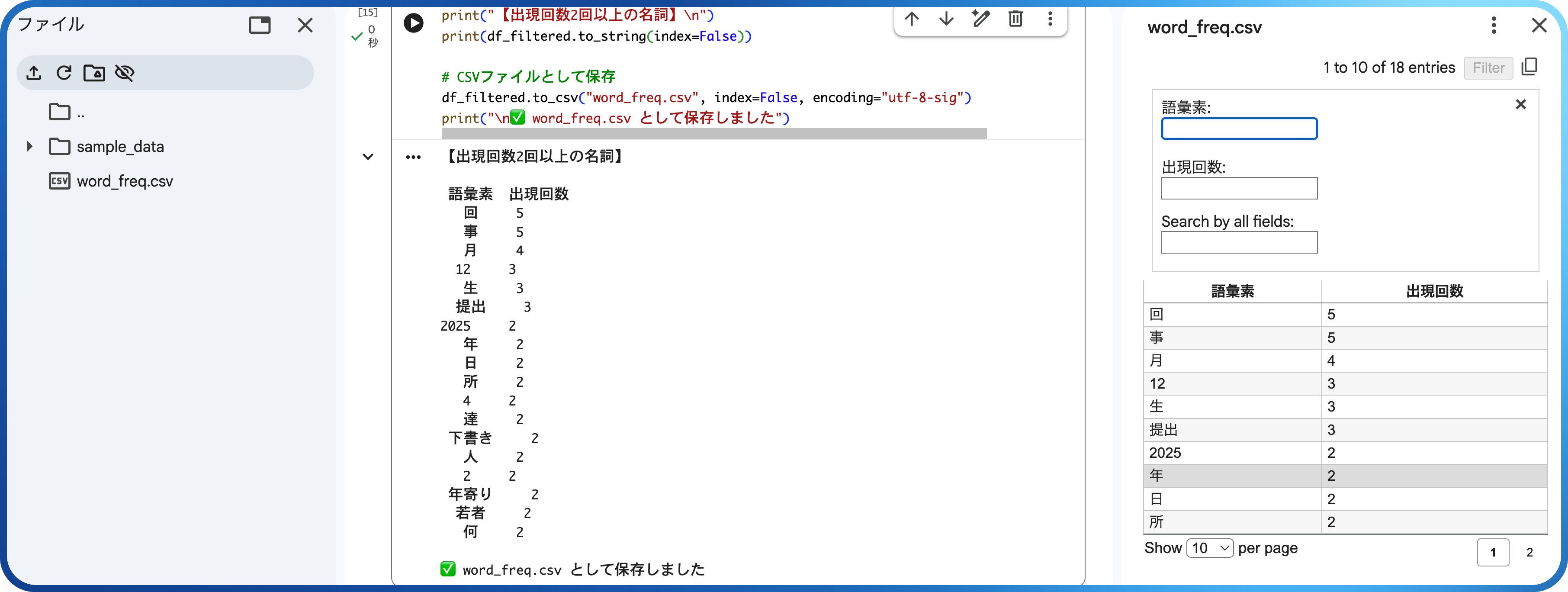
Task: Refresh the file browser list
Action: [64, 73]
